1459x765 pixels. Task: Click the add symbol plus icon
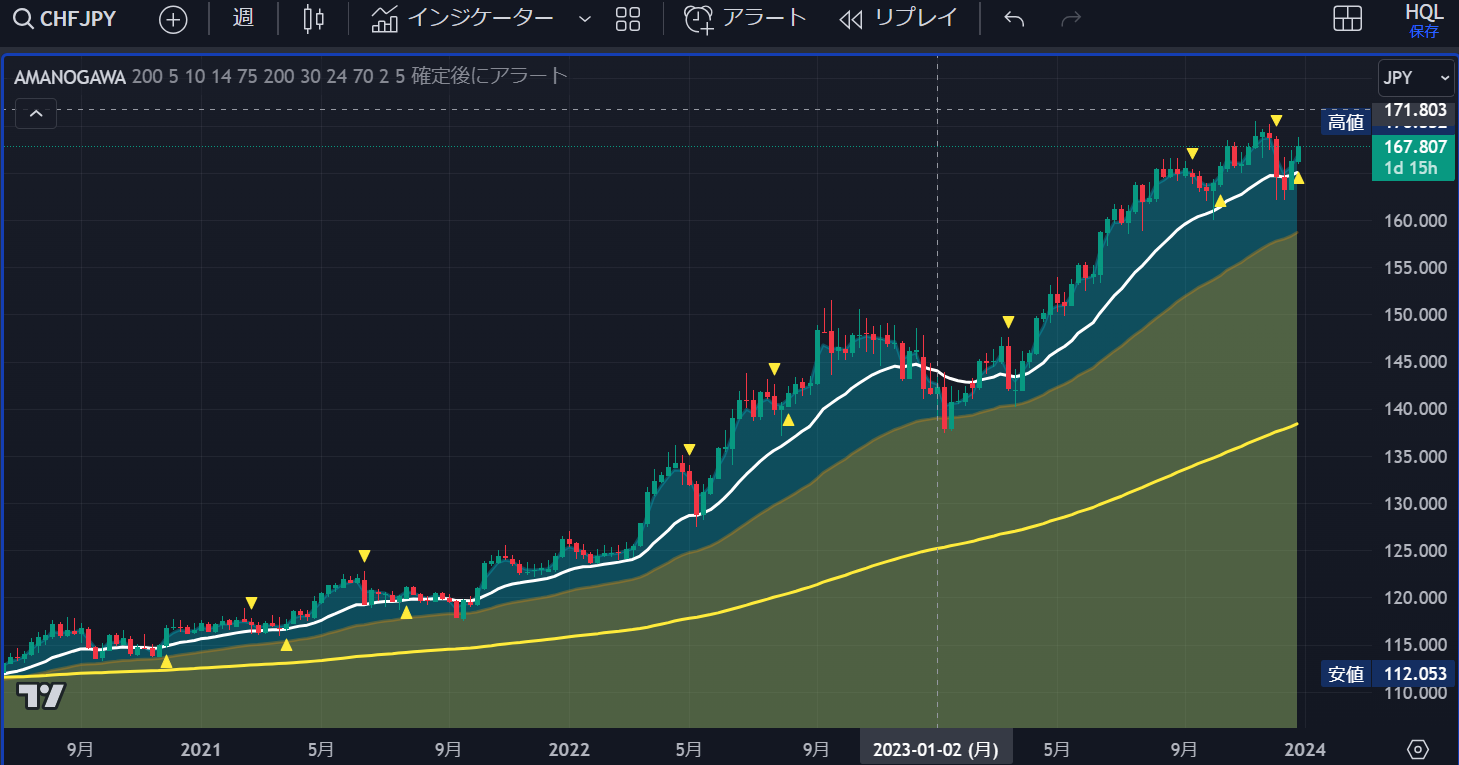173,19
